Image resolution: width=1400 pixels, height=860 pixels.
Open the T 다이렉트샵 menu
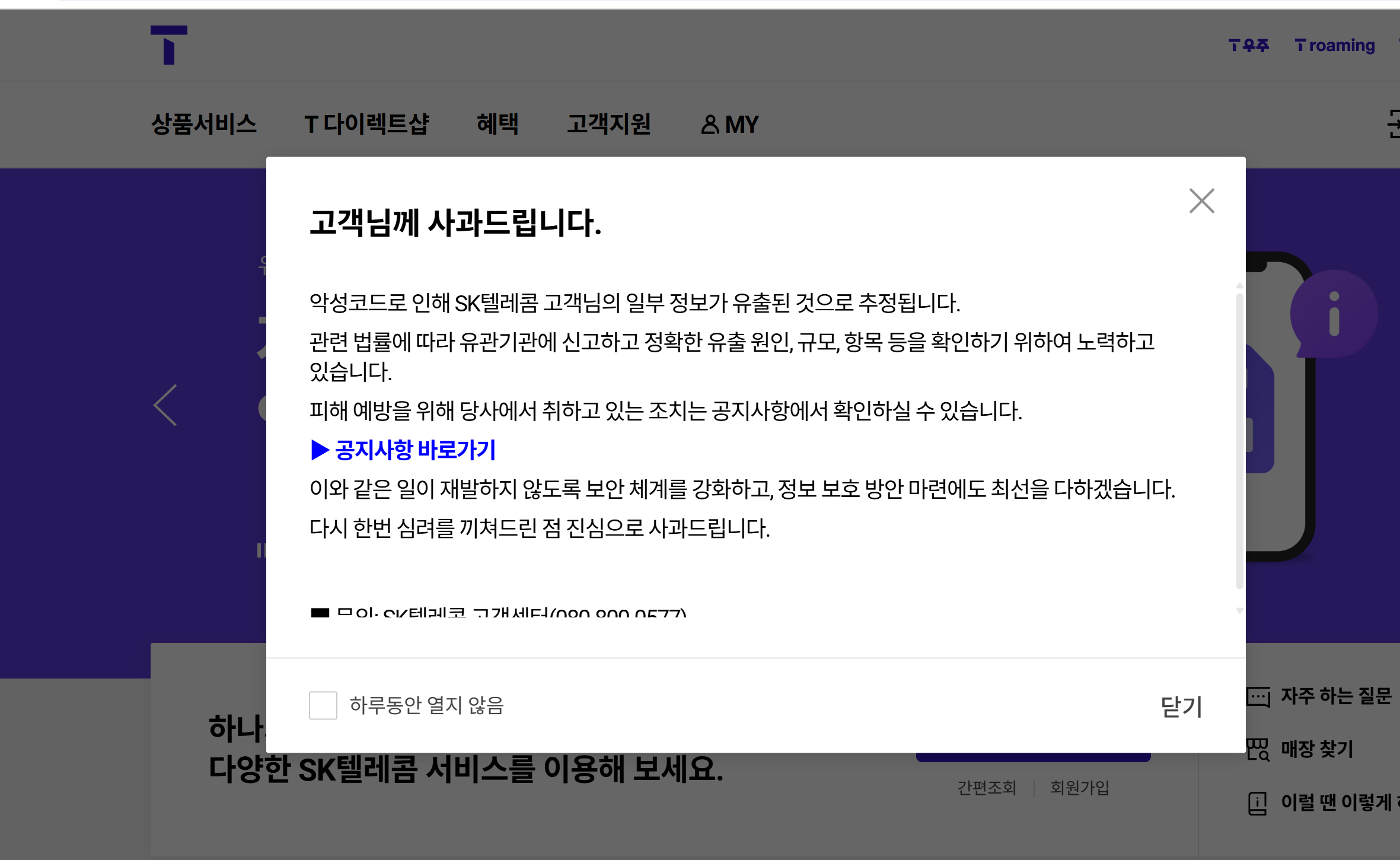366,125
